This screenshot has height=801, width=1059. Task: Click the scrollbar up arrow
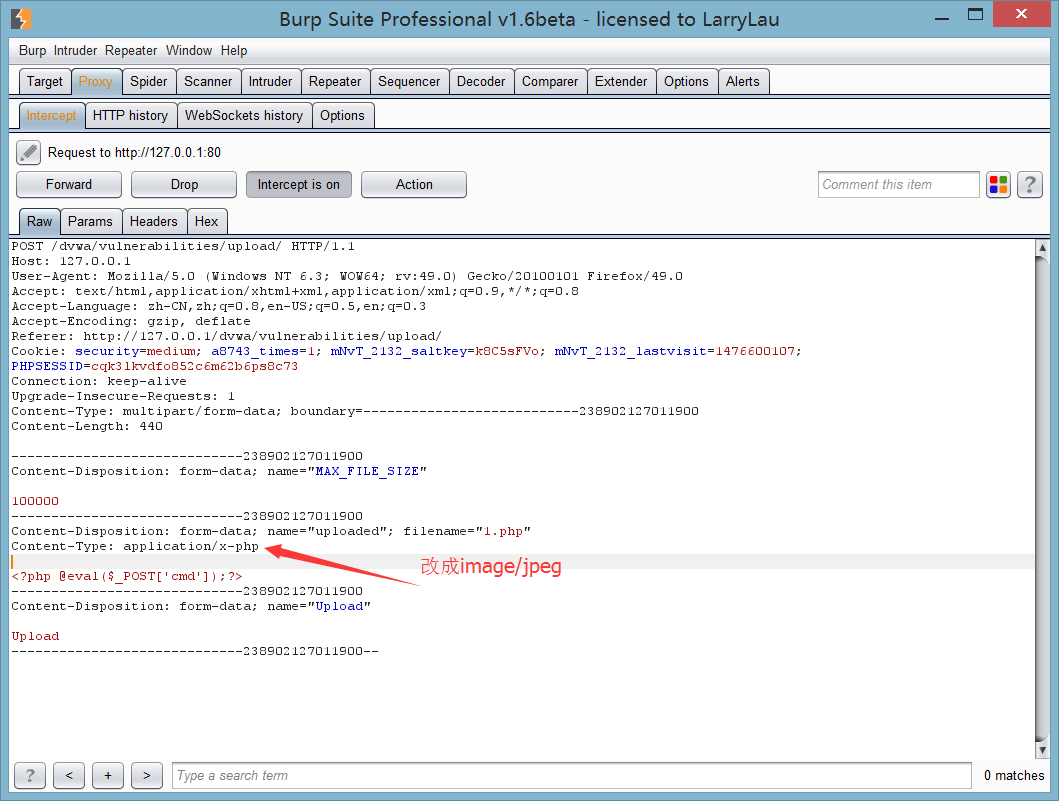[x=1042, y=247]
